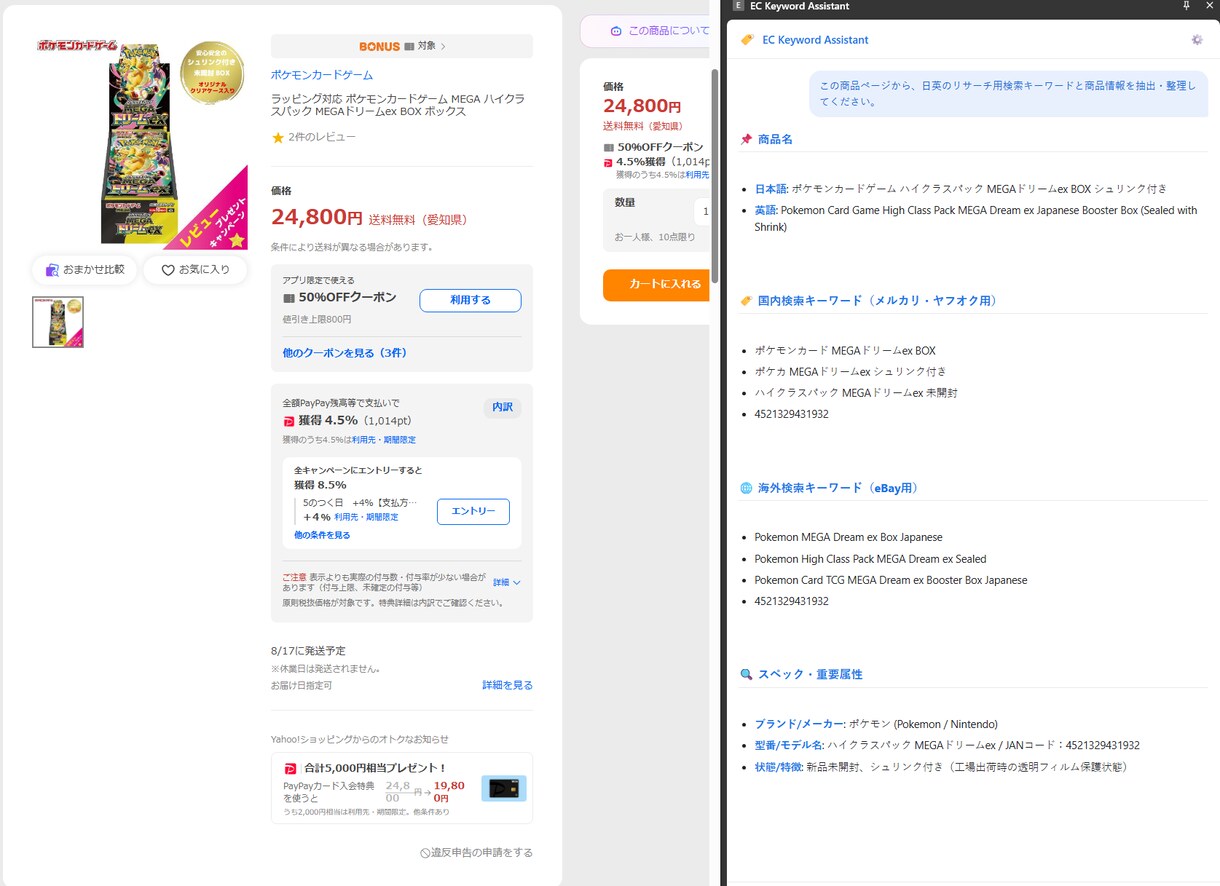Click the 状態/特徴 spec line

(x=940, y=767)
